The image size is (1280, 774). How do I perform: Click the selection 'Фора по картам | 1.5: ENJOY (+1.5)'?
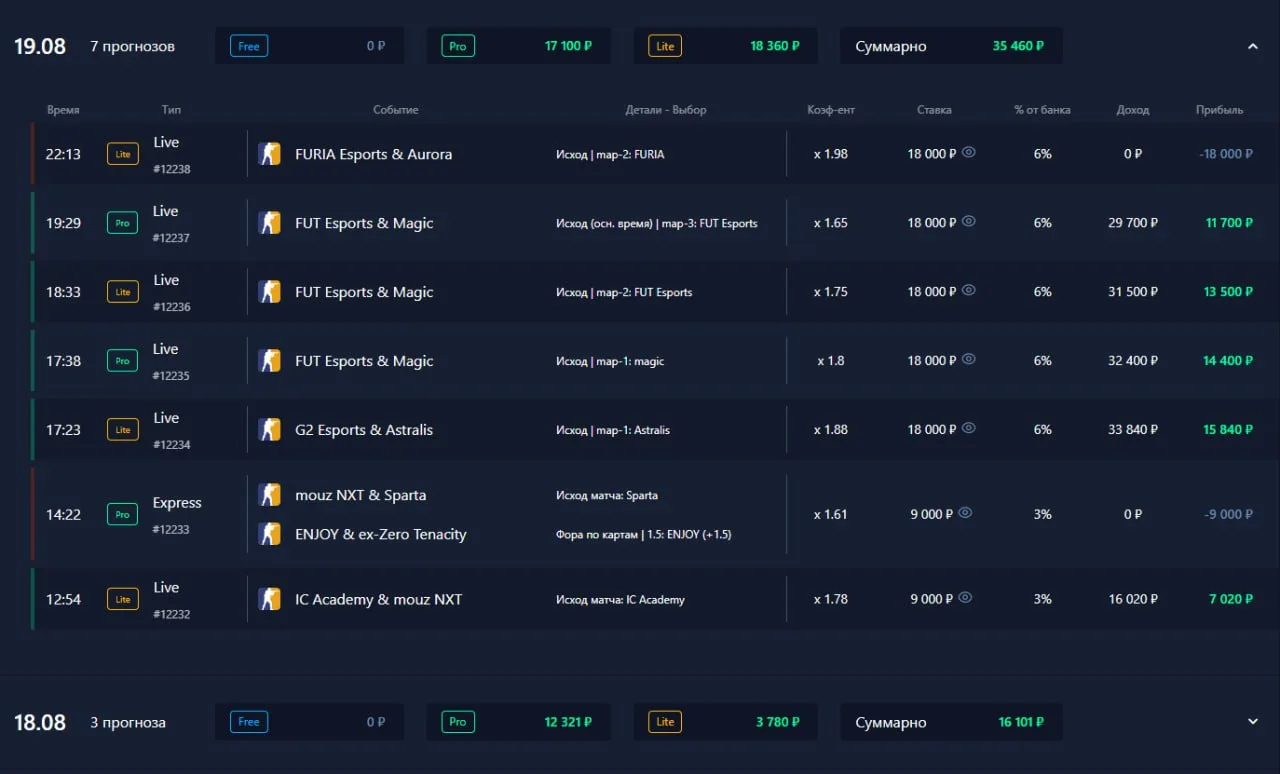[x=644, y=534]
